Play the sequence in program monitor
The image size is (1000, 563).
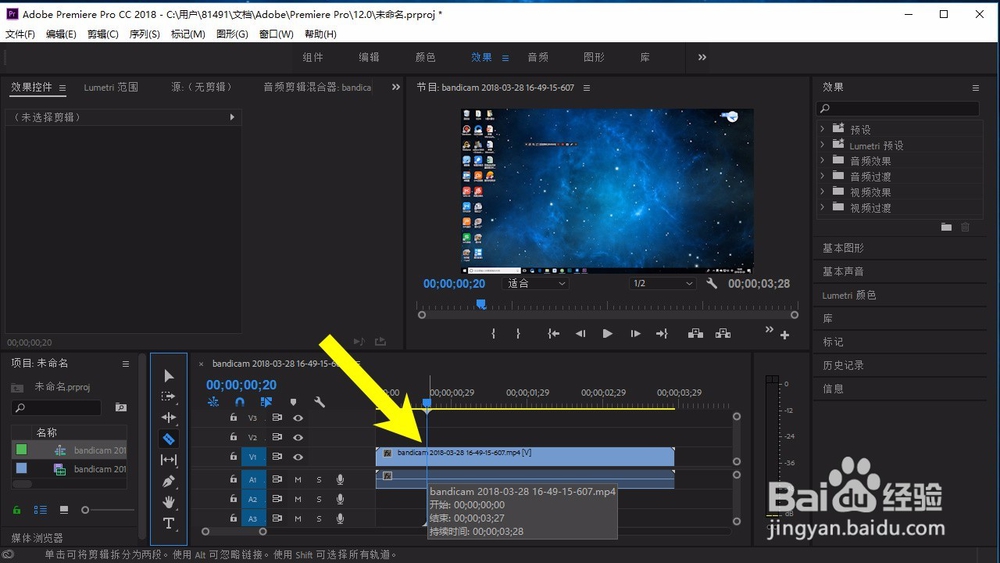[607, 333]
